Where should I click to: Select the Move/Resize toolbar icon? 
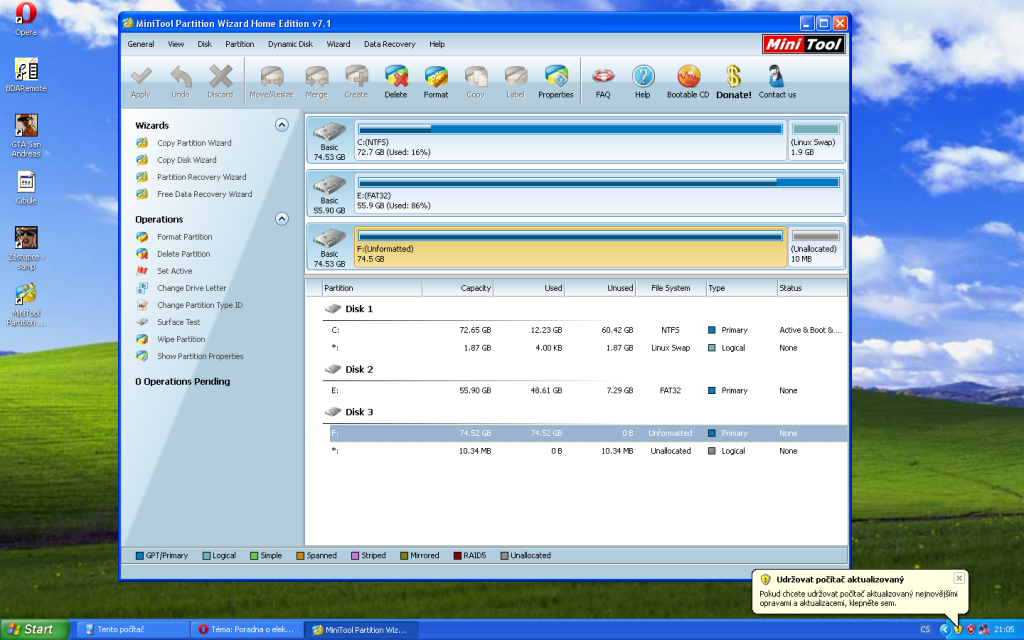271,77
